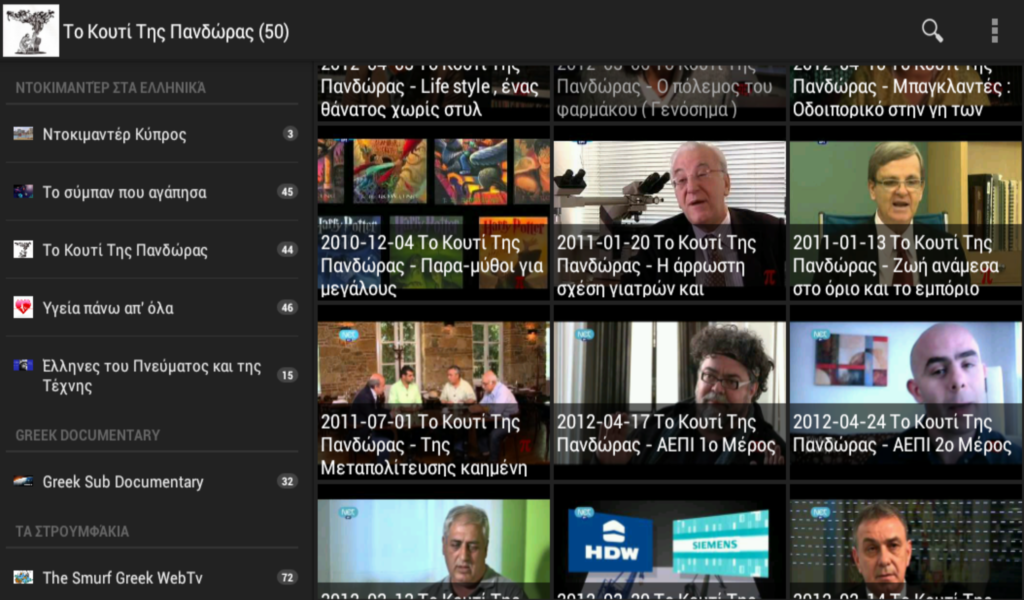Click the Greek Sub Documentary icon
Image resolution: width=1024 pixels, height=600 pixels.
click(23, 481)
